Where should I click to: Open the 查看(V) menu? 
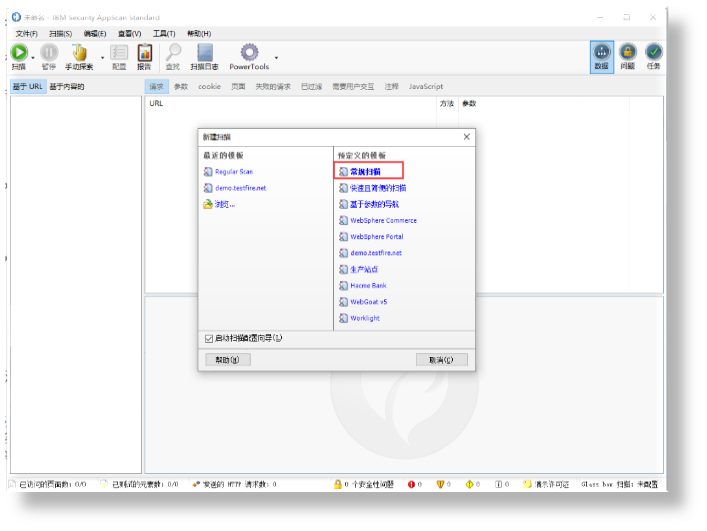point(129,33)
